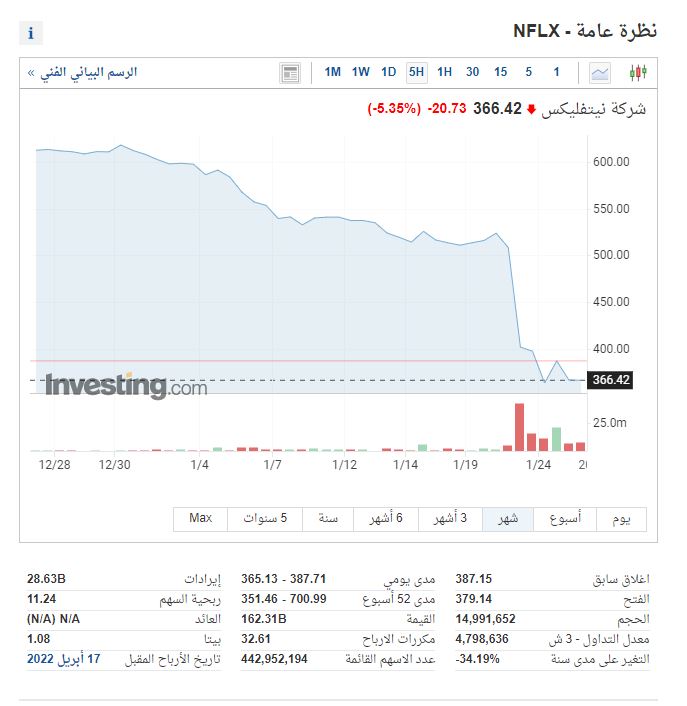
Task: Set interval to 30 minutes
Action: (472, 72)
